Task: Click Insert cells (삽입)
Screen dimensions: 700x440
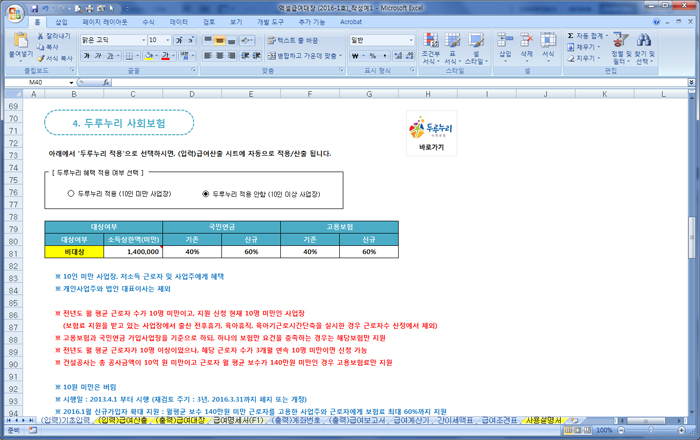Action: 505,47
